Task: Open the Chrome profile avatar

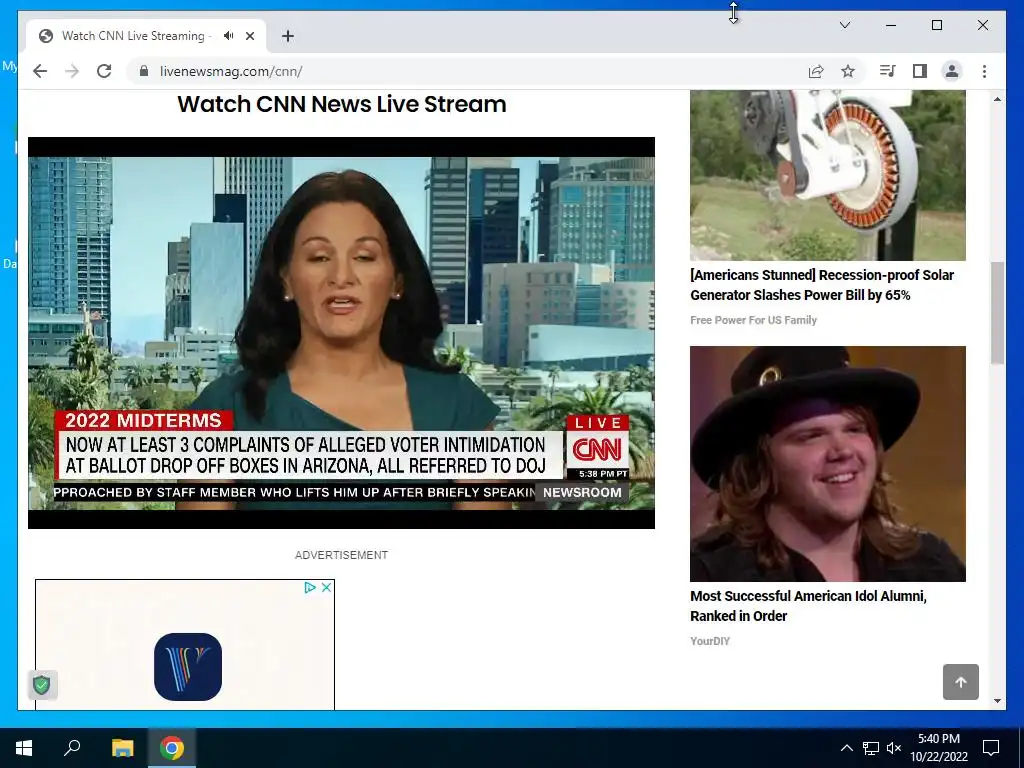Action: [952, 71]
